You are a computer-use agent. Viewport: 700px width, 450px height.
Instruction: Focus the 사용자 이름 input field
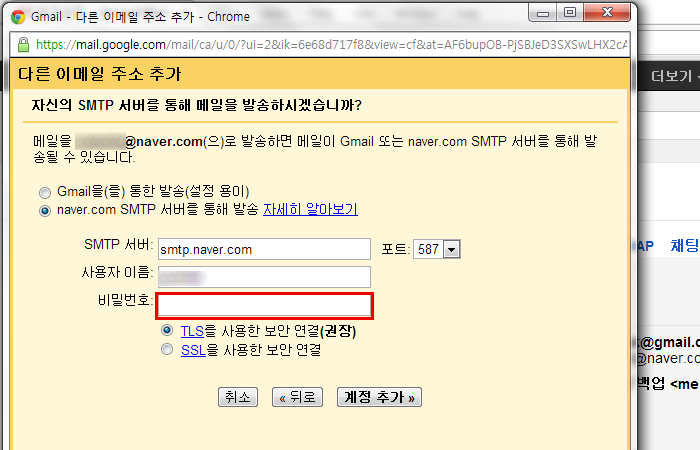tap(264, 277)
